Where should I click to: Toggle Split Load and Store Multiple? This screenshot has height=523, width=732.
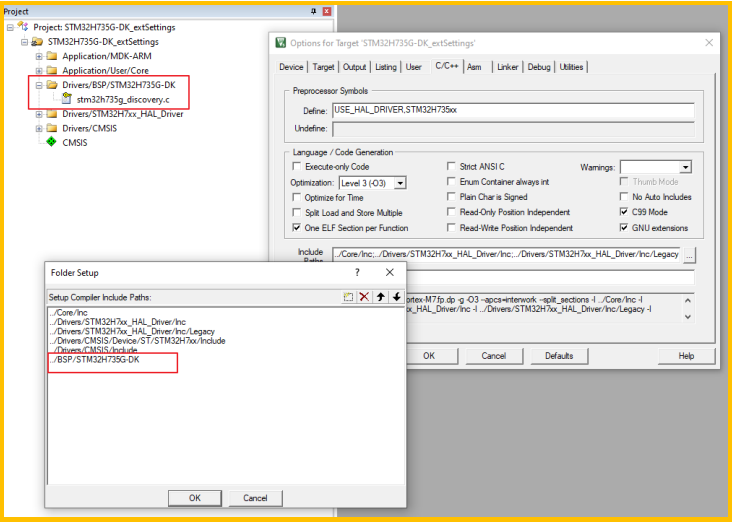point(296,212)
